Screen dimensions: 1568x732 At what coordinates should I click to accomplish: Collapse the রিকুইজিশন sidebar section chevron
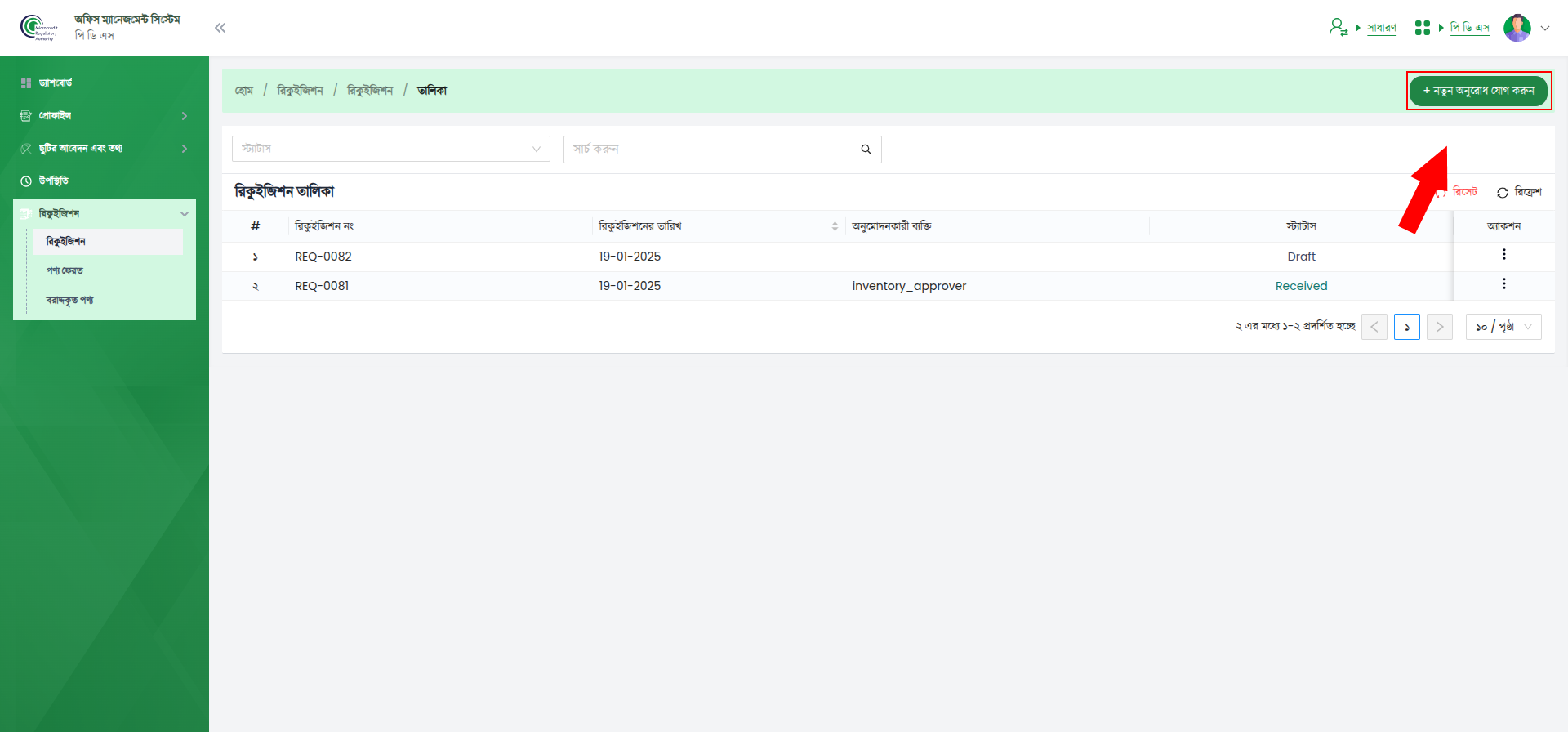tap(185, 214)
